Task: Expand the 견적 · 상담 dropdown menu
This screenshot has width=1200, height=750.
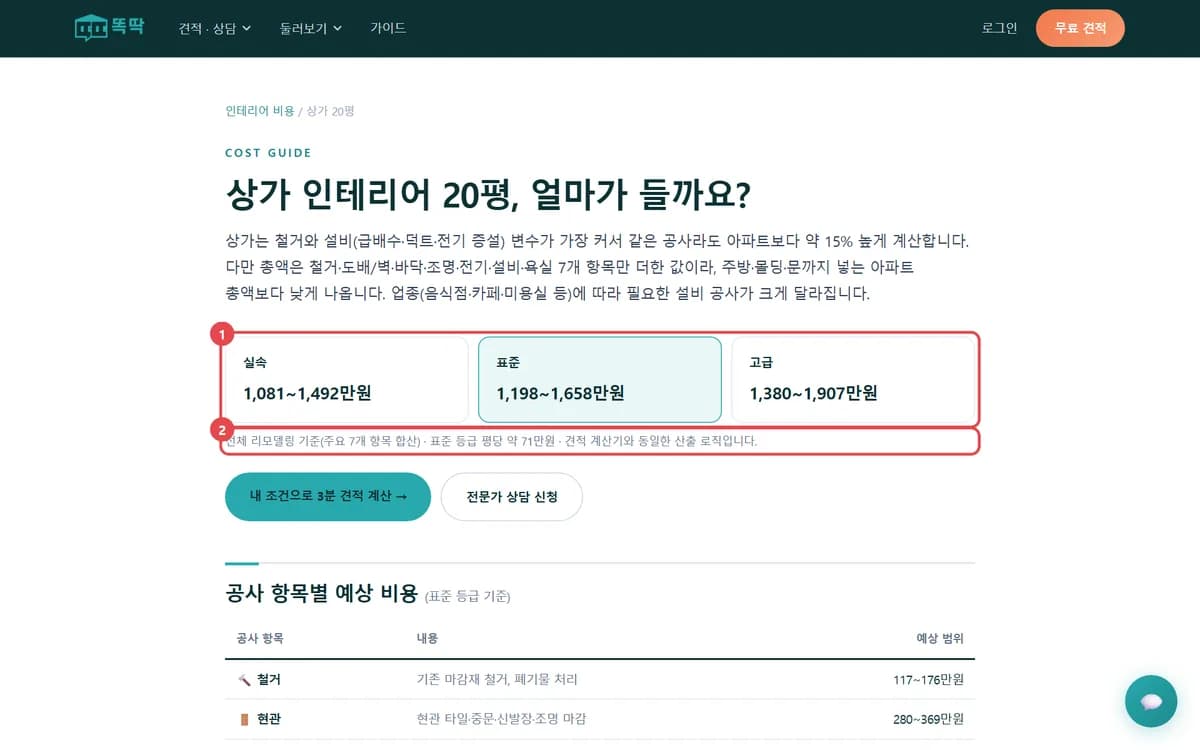Action: [215, 28]
